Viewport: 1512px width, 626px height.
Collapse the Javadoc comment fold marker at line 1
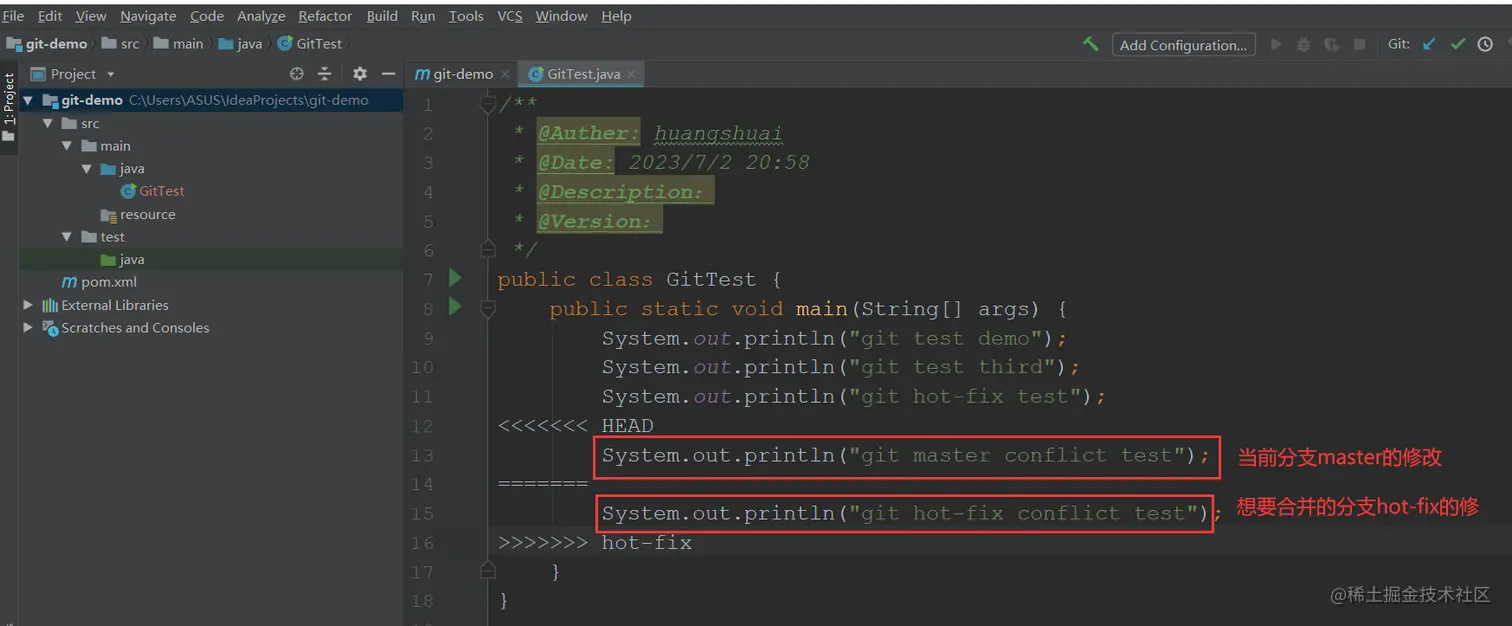488,104
